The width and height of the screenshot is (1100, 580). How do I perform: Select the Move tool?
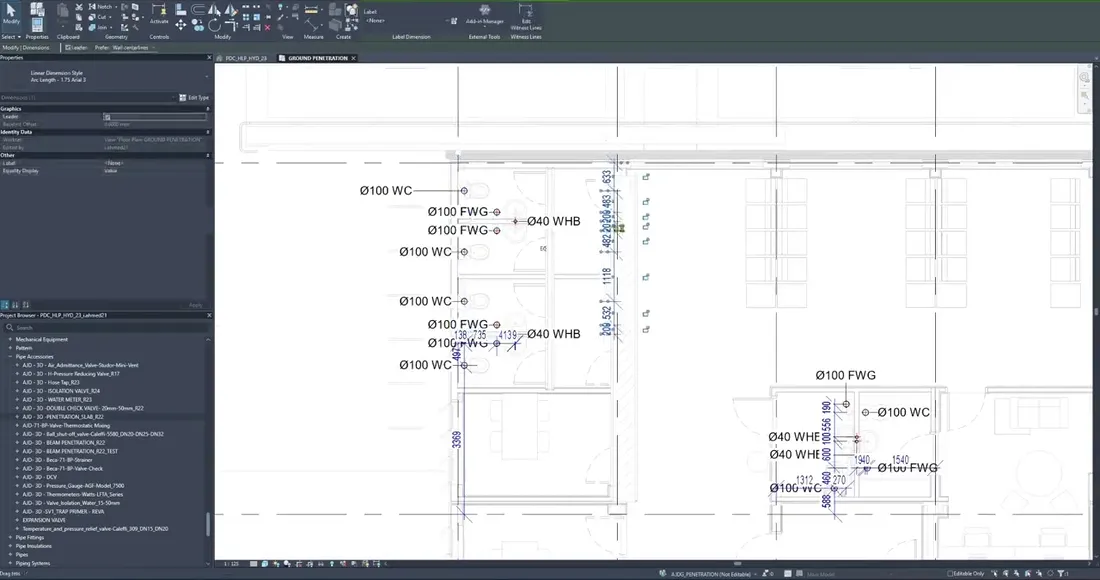click(x=181, y=25)
